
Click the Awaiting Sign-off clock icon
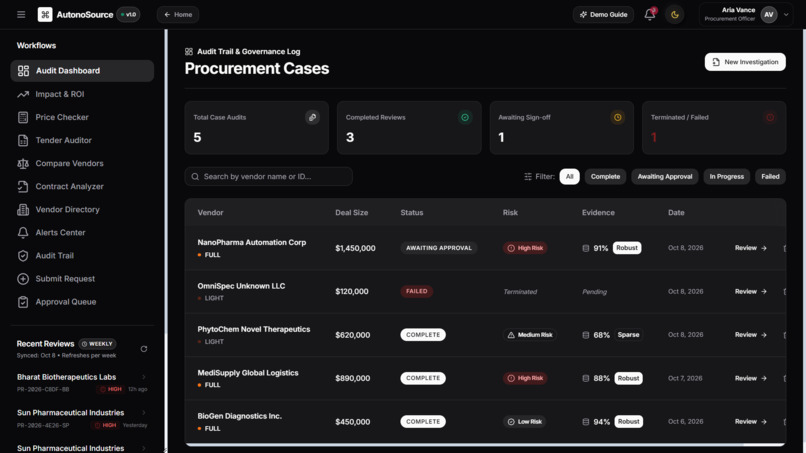pos(617,117)
